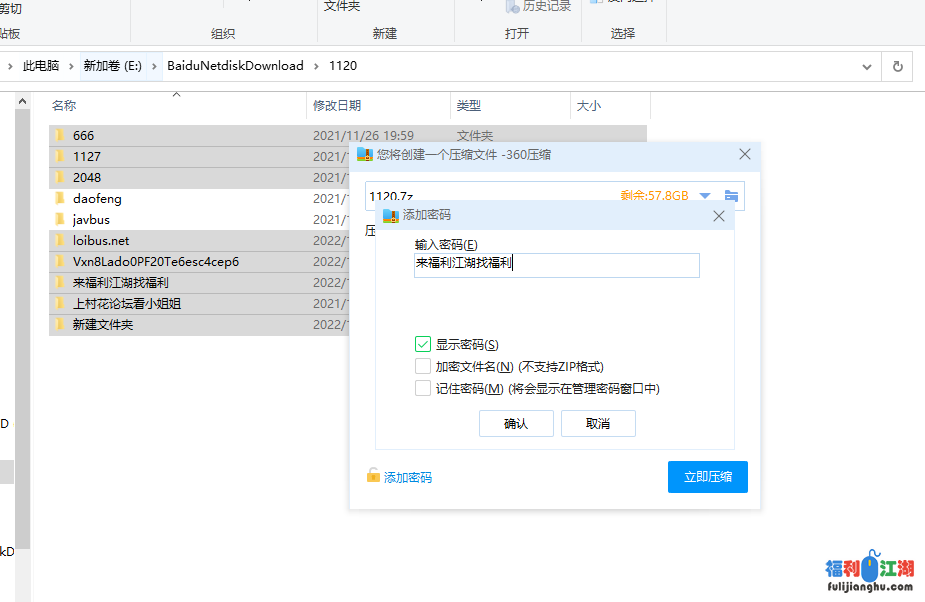Close the 添加密码 dialog
This screenshot has width=925, height=602.
tap(719, 215)
